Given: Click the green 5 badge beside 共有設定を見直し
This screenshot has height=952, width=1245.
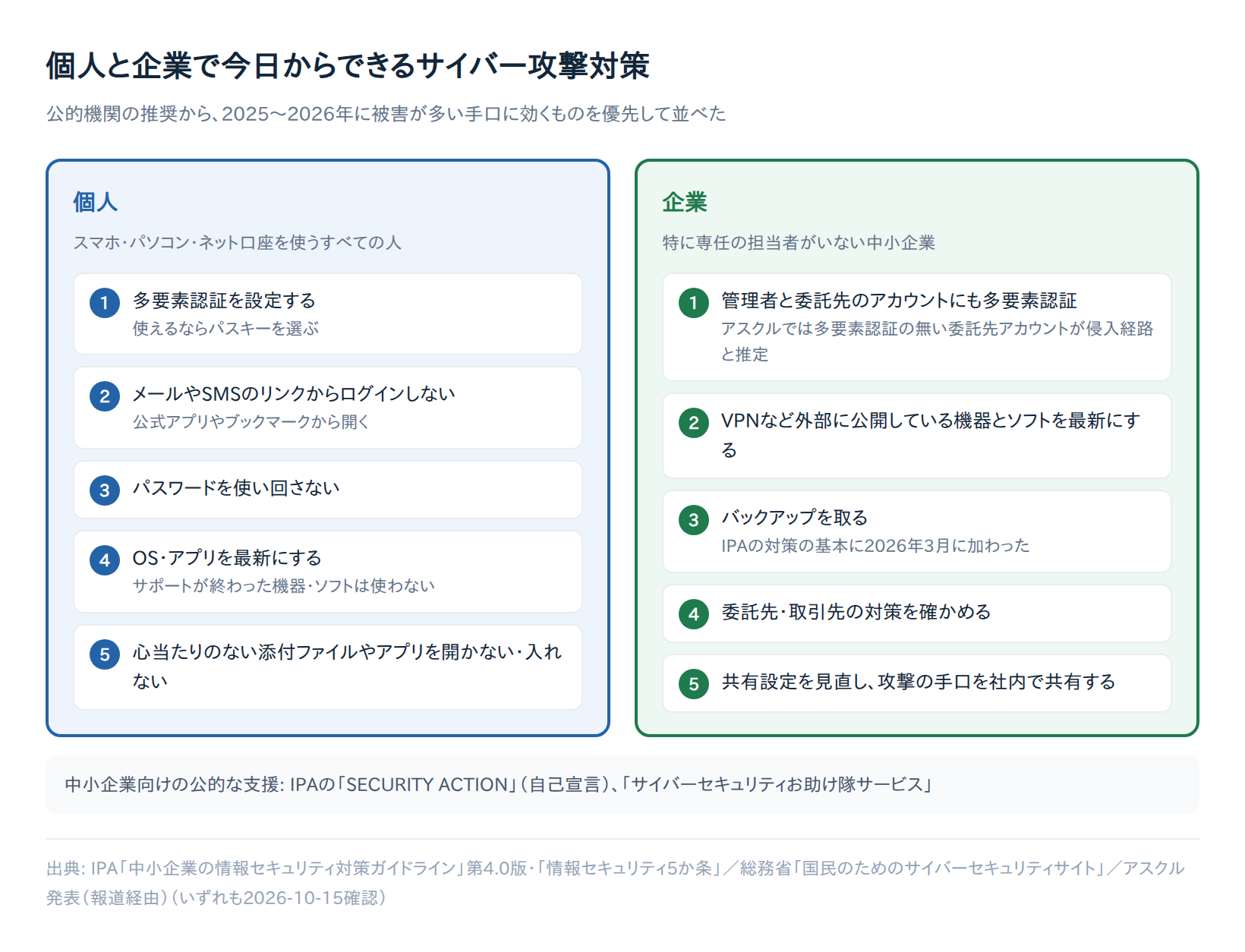Looking at the screenshot, I should (x=694, y=684).
